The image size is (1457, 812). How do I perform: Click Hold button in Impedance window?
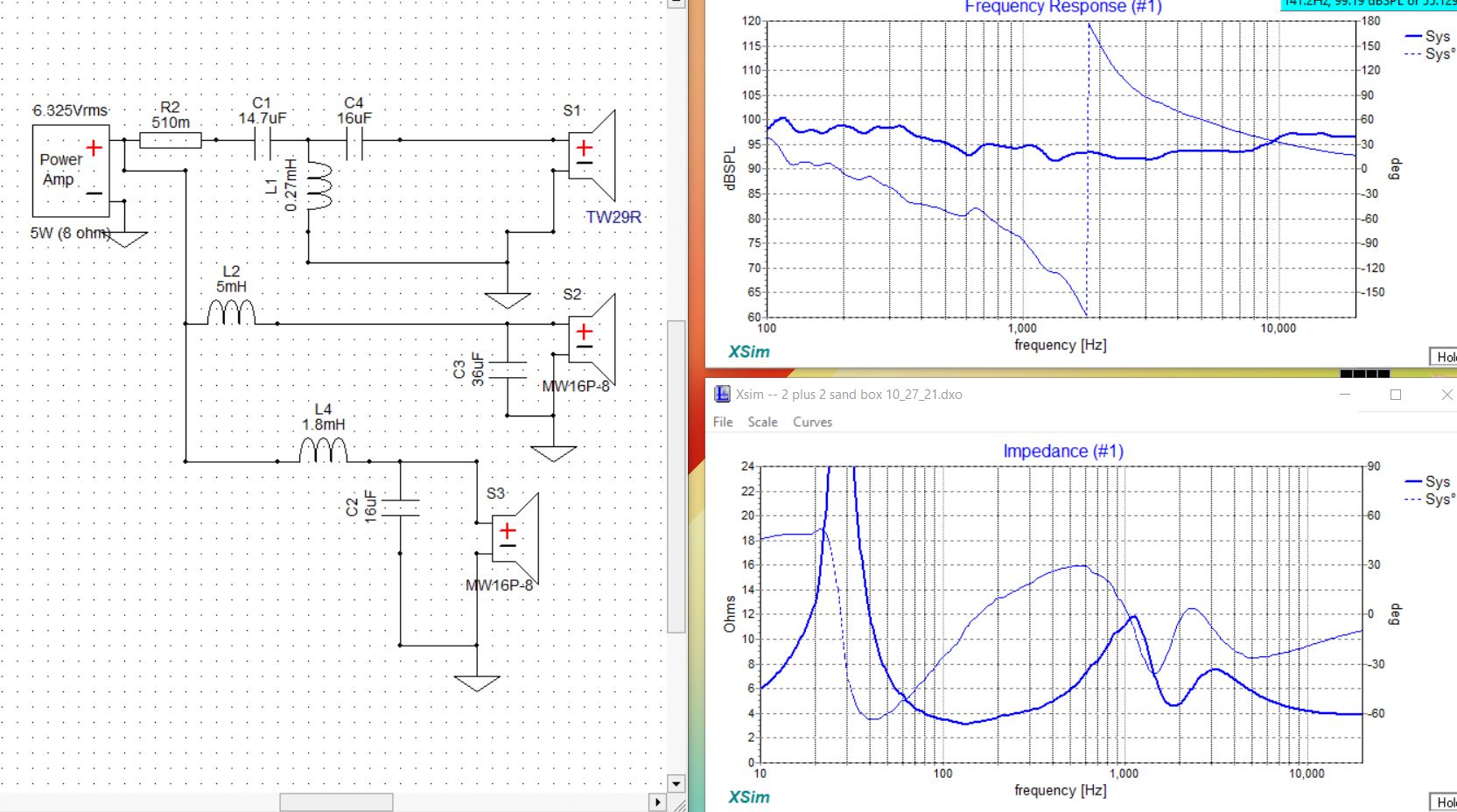click(x=1444, y=801)
